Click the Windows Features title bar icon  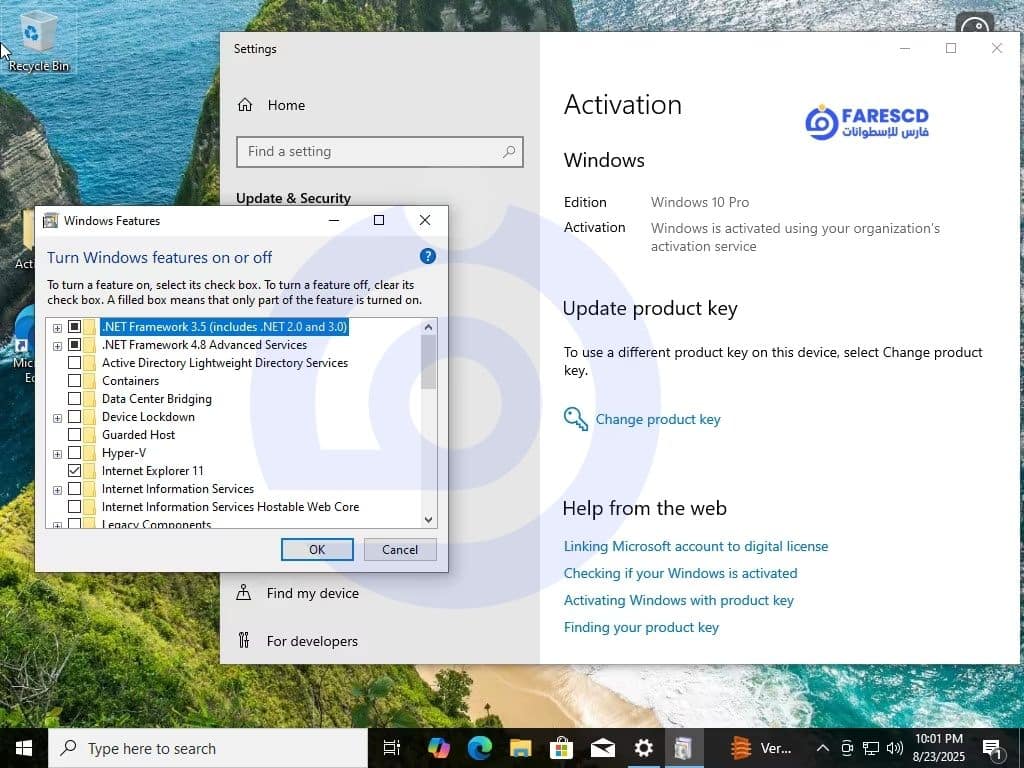50,221
